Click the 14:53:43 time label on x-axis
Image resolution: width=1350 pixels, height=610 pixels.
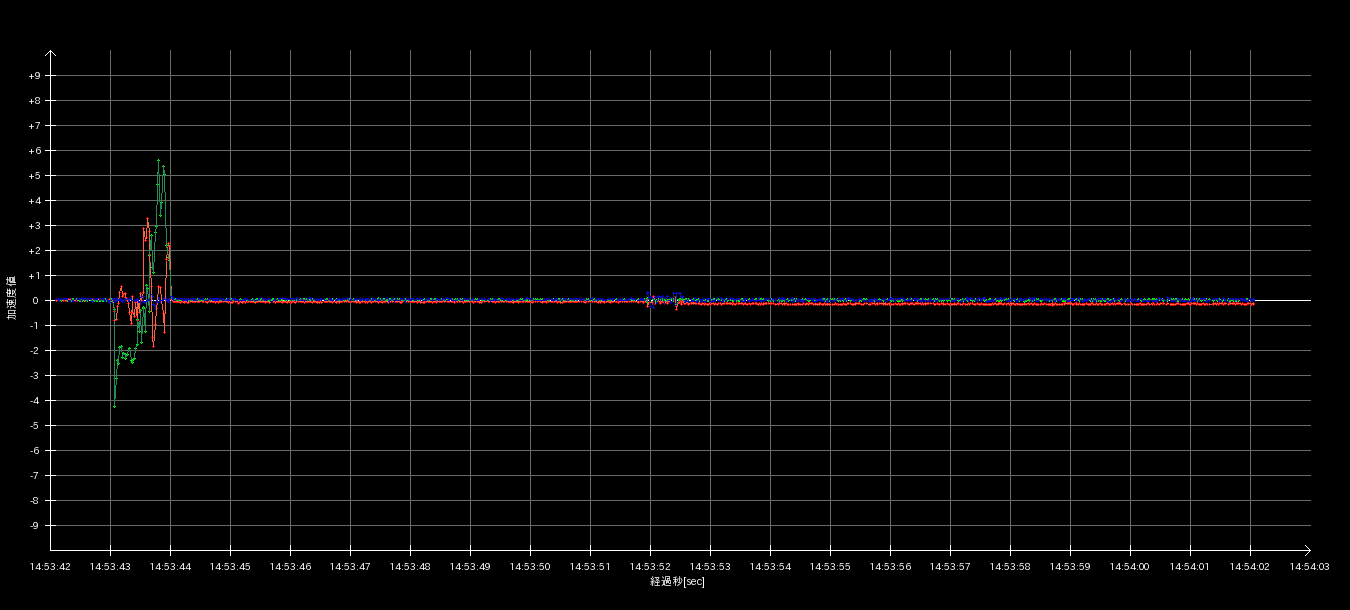pos(110,567)
